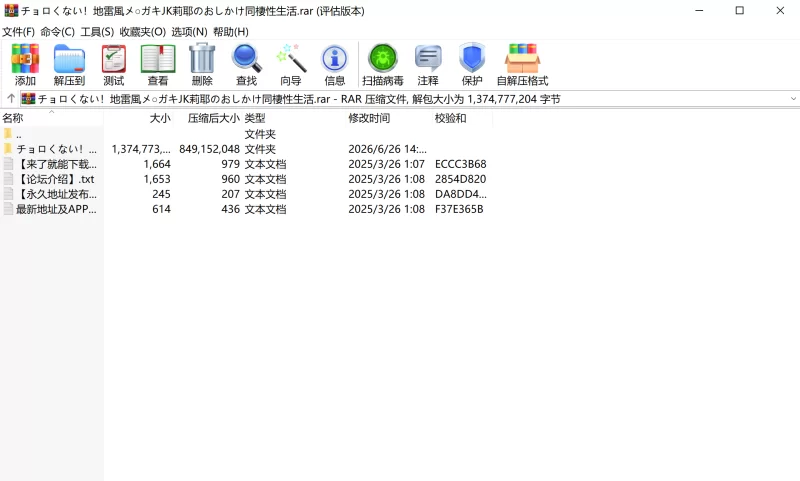Image resolution: width=800 pixels, height=481 pixels.
Task: Click the 删除 (Delete) trash icon
Action: [x=202, y=59]
